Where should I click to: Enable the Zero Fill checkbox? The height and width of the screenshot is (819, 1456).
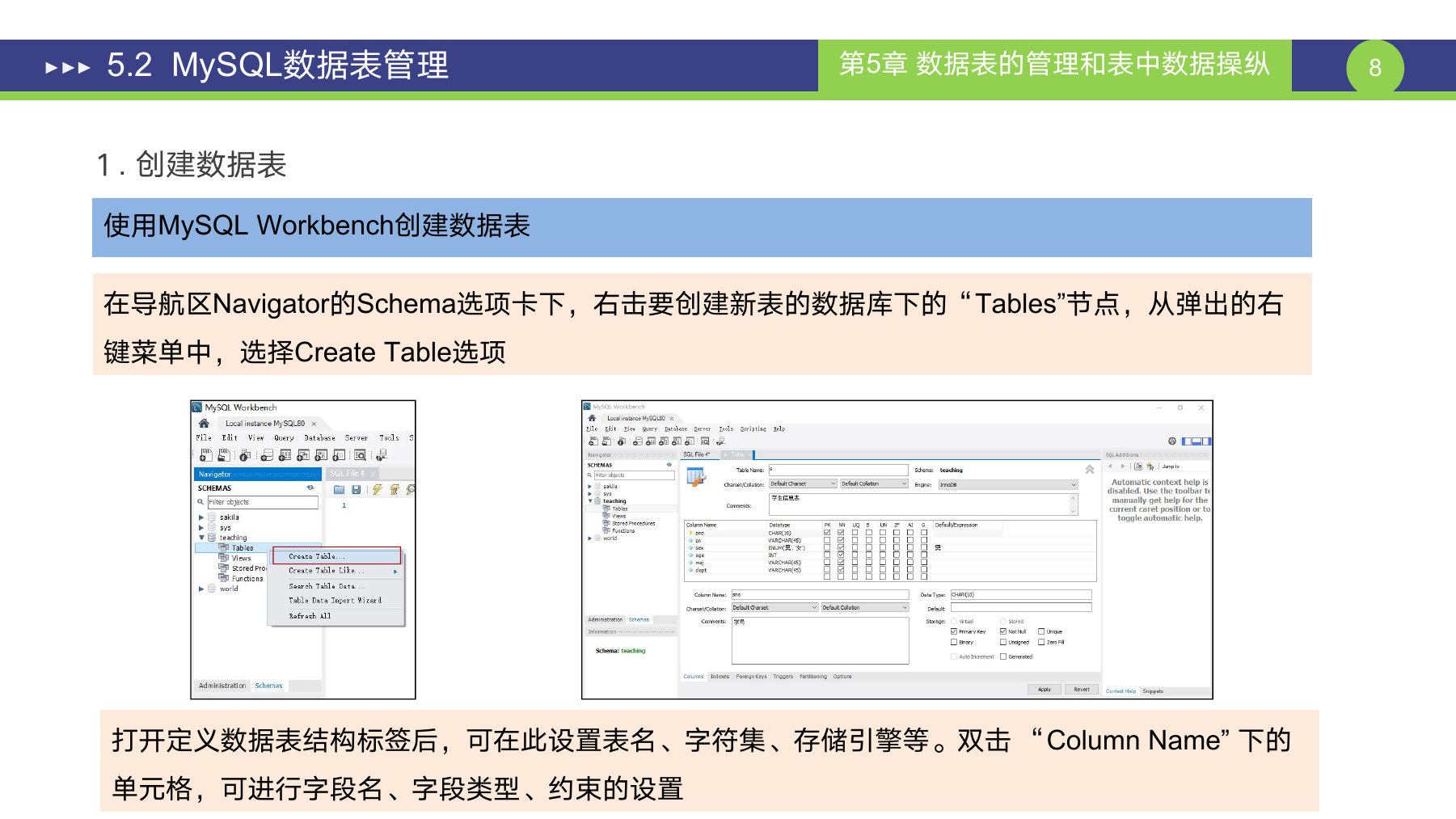coord(1041,642)
